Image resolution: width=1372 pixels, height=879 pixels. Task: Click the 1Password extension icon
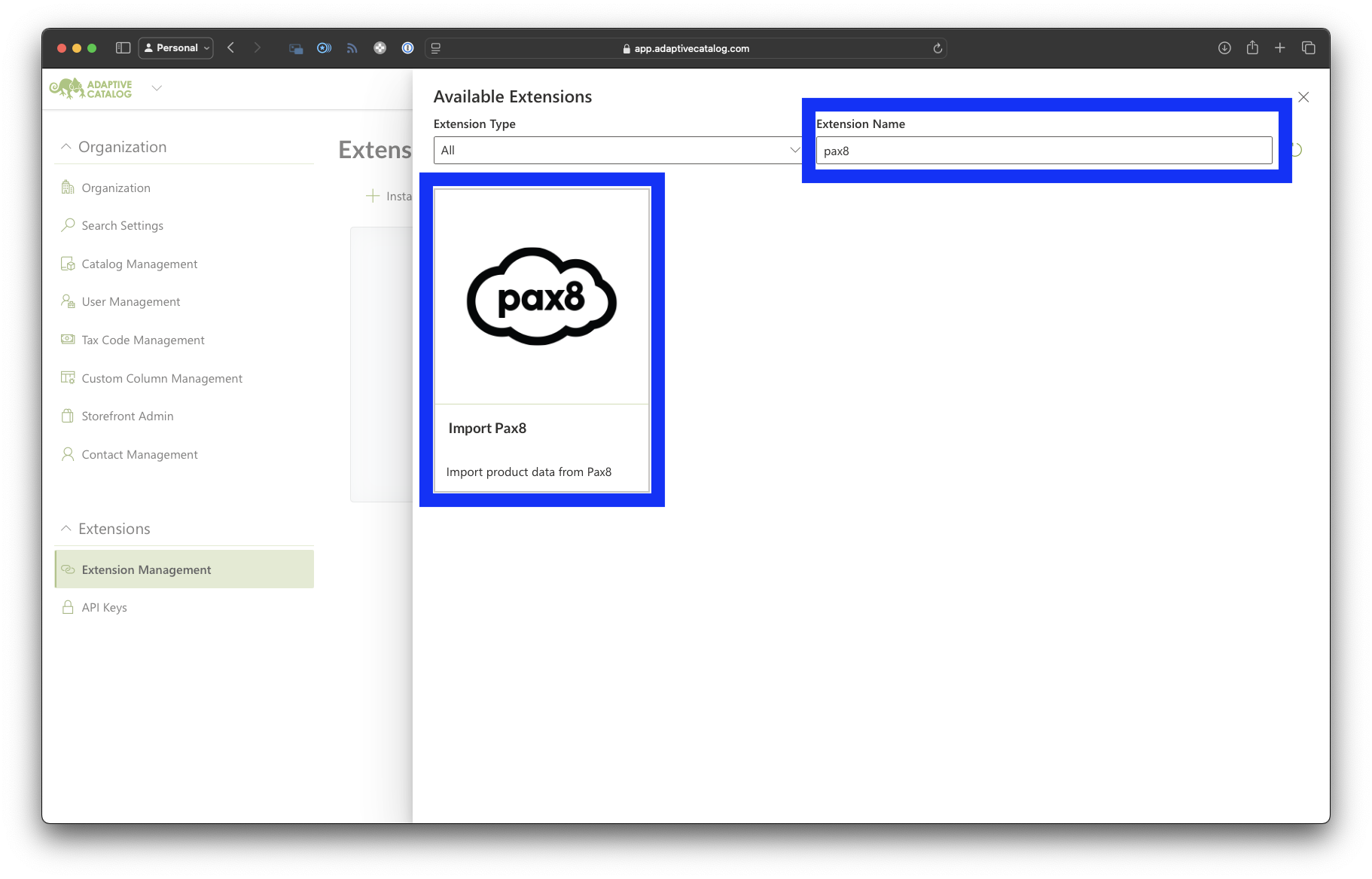click(x=407, y=48)
